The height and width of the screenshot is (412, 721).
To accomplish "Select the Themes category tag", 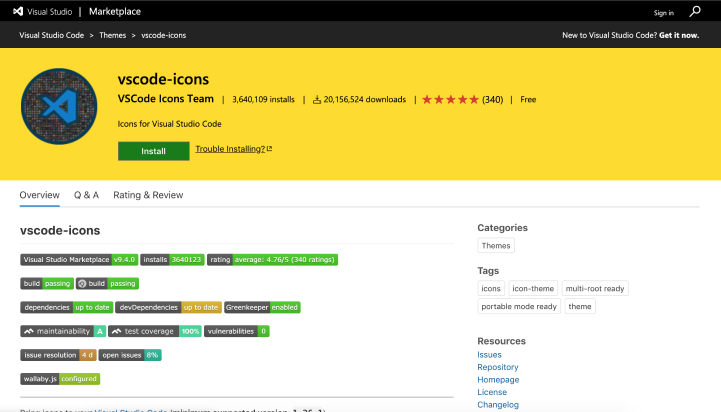I will pyautogui.click(x=496, y=246).
